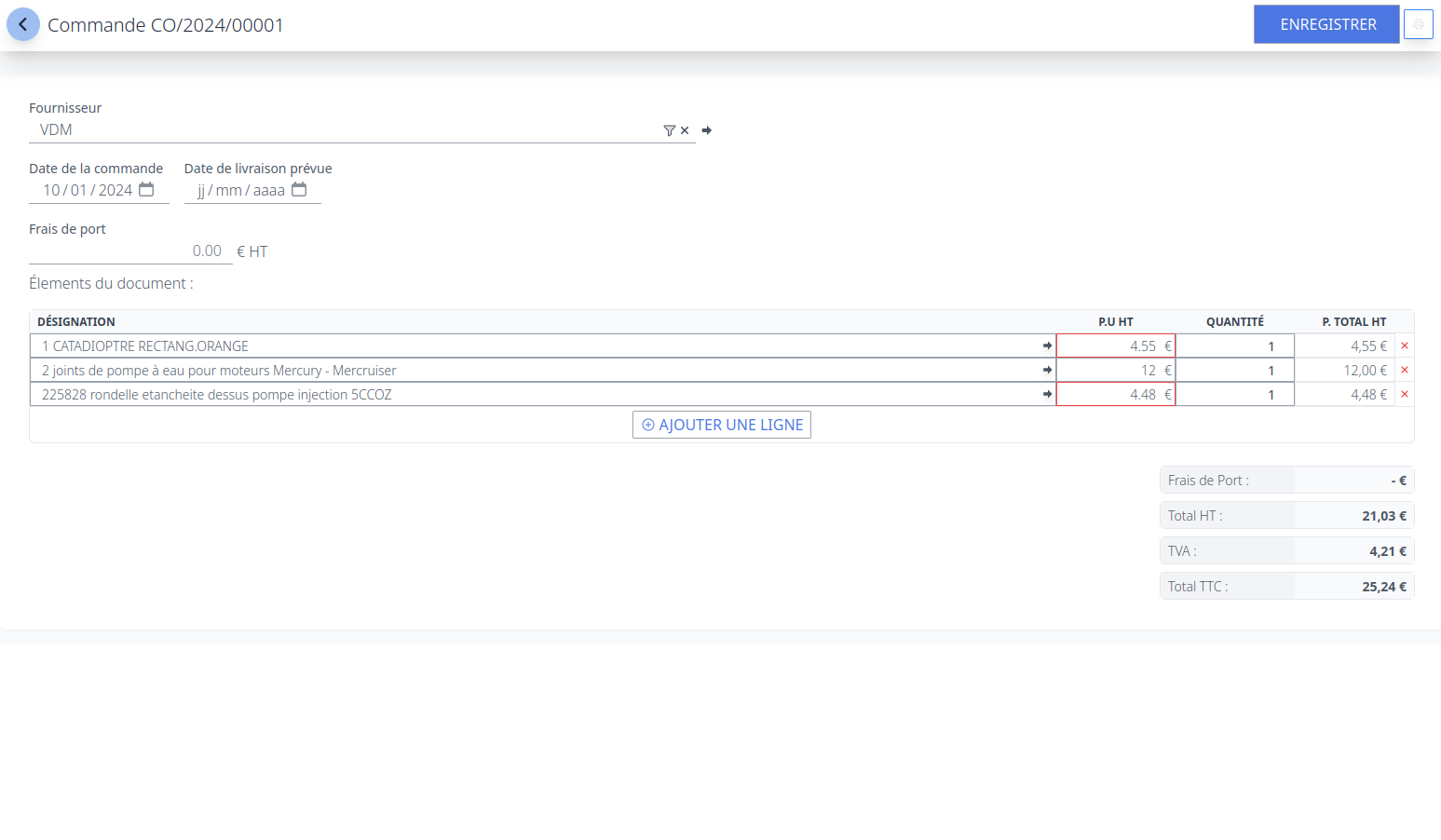Open supplier details arrow next to VDM
Image resolution: width=1441 pixels, height=840 pixels.
707,131
